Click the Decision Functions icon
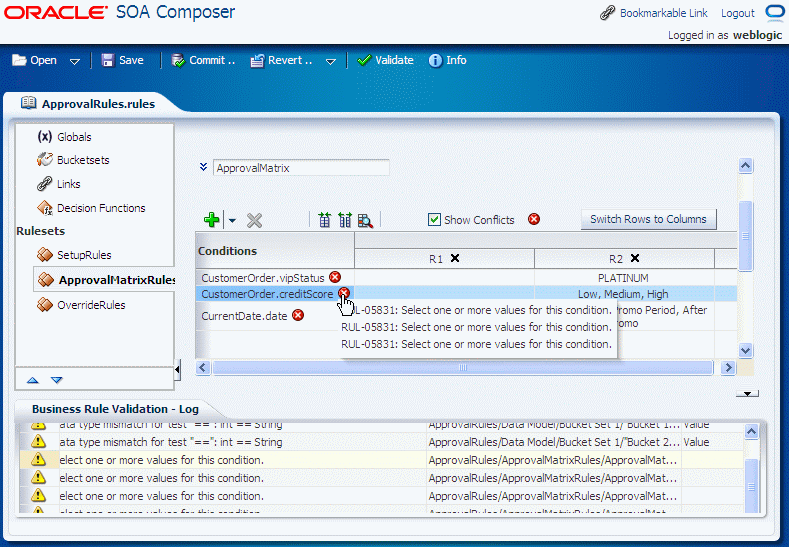Viewport: 789px width, 547px height. pyautogui.click(x=45, y=207)
